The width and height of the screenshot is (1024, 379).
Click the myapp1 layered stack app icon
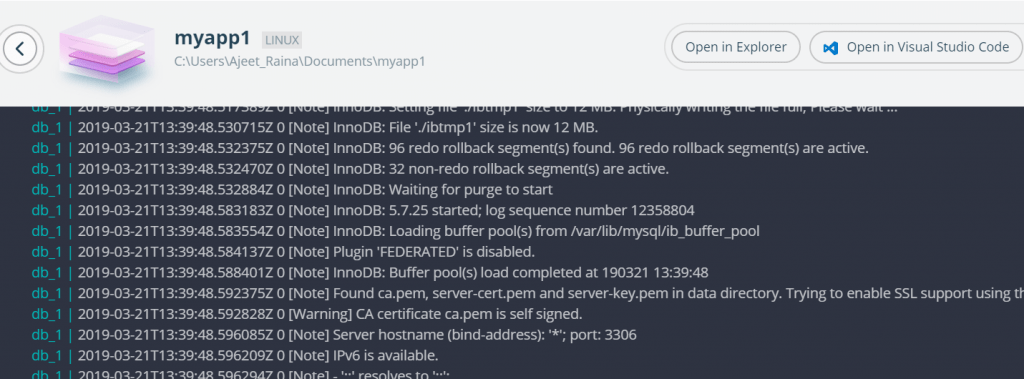(107, 49)
